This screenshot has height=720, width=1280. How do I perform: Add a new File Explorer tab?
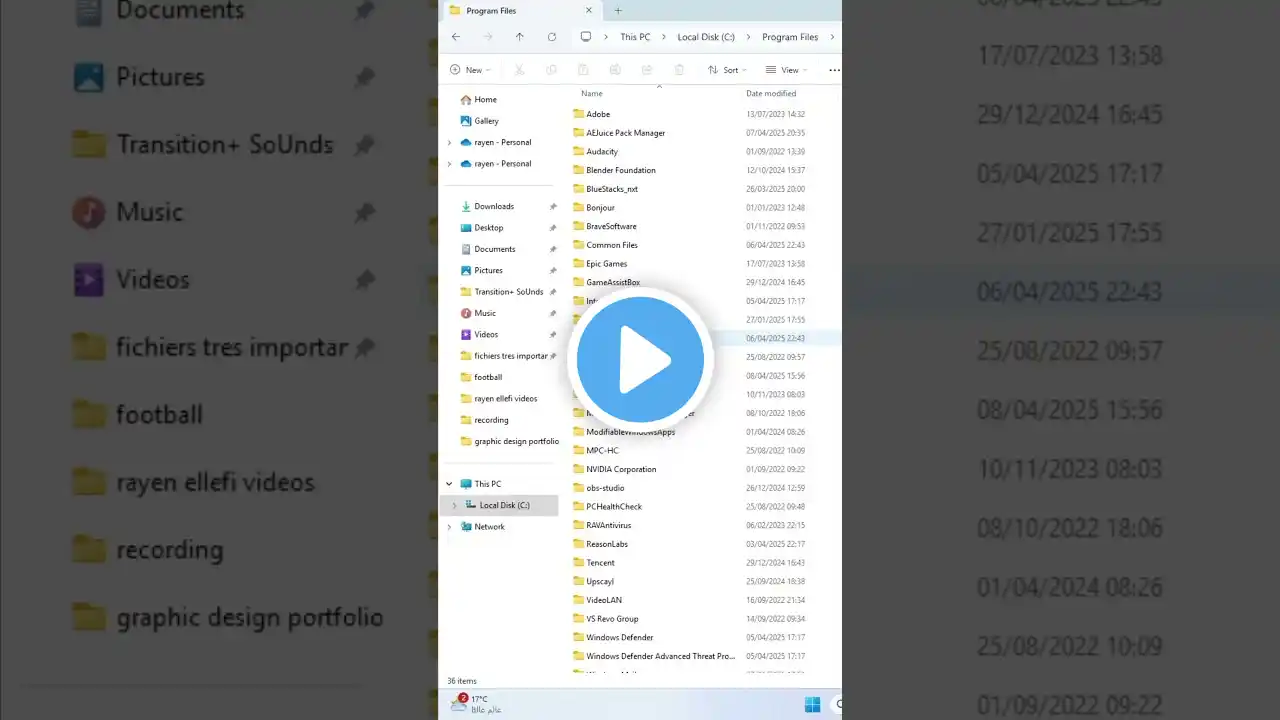pyautogui.click(x=618, y=11)
